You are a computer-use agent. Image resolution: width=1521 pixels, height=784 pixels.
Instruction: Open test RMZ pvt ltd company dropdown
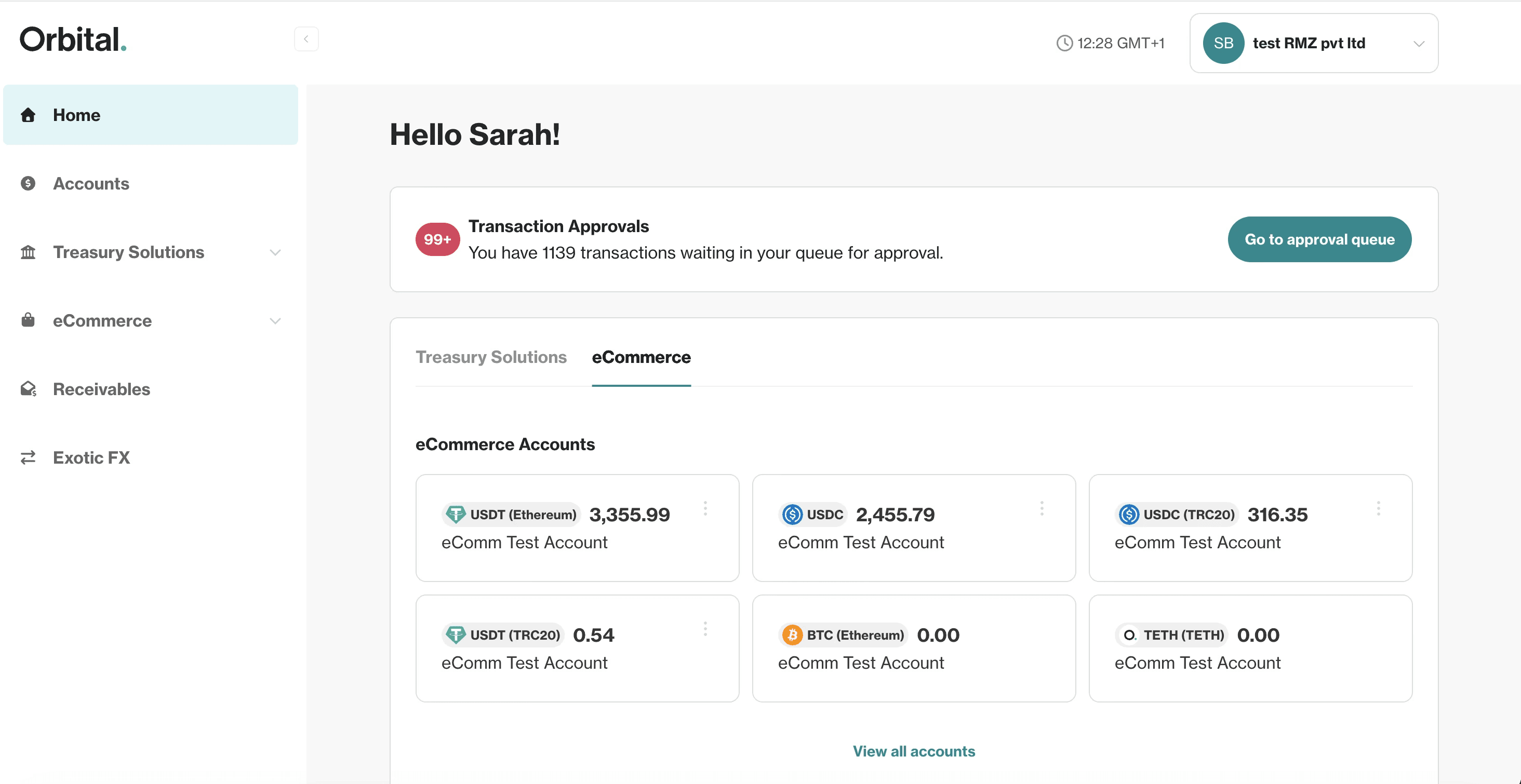point(1314,43)
